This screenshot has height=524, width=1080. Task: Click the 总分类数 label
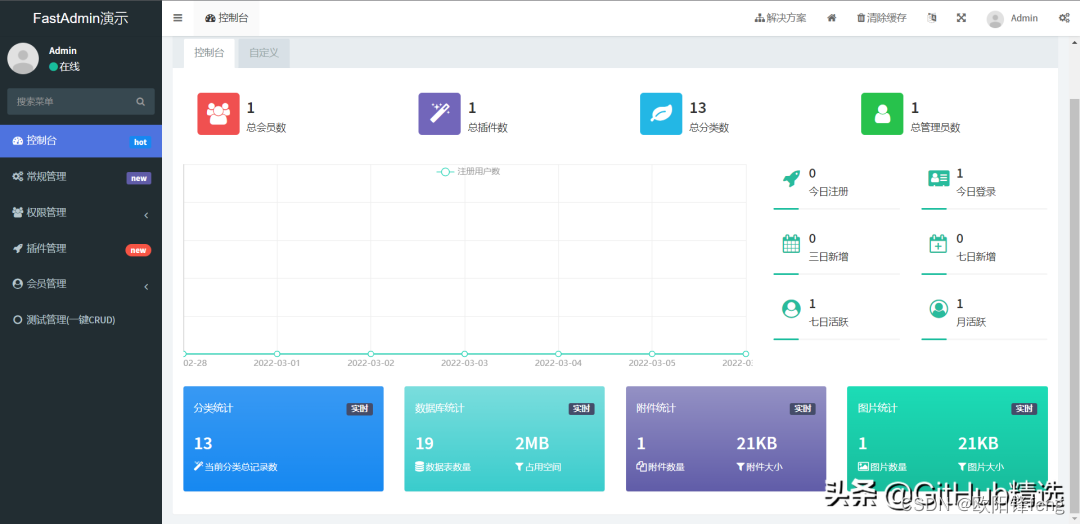[x=709, y=127]
